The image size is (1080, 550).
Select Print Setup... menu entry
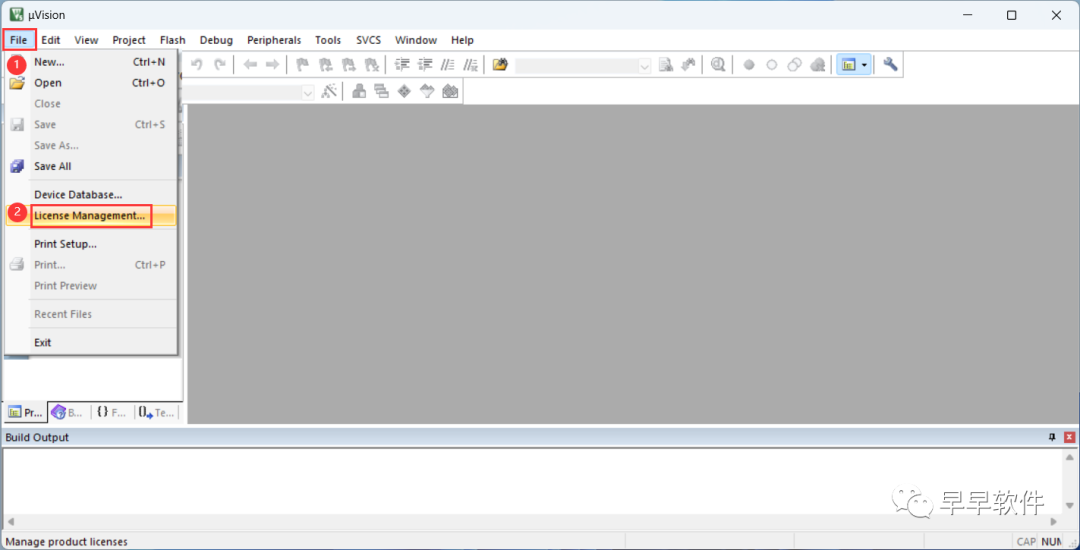91,244
